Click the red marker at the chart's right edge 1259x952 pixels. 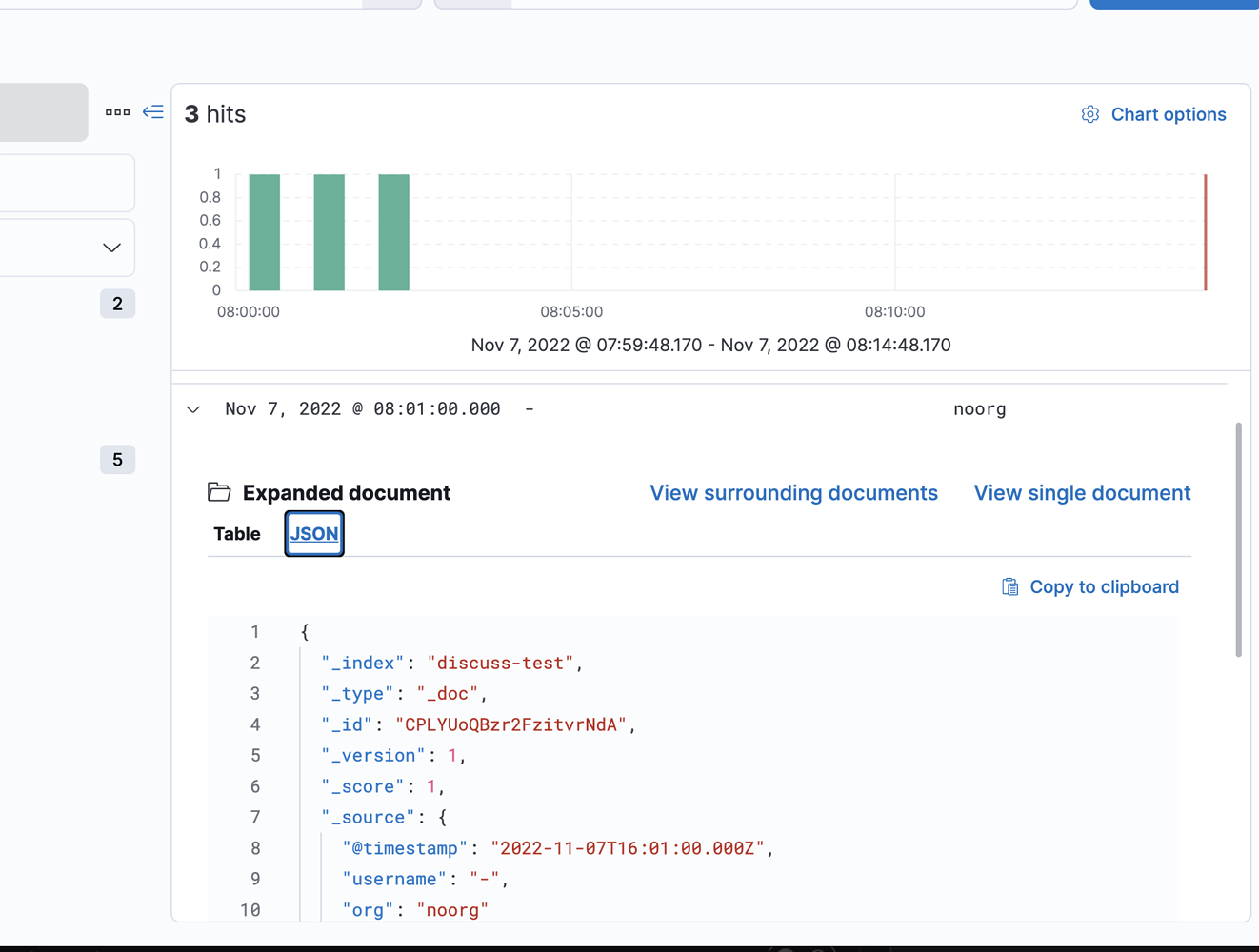click(x=1205, y=233)
